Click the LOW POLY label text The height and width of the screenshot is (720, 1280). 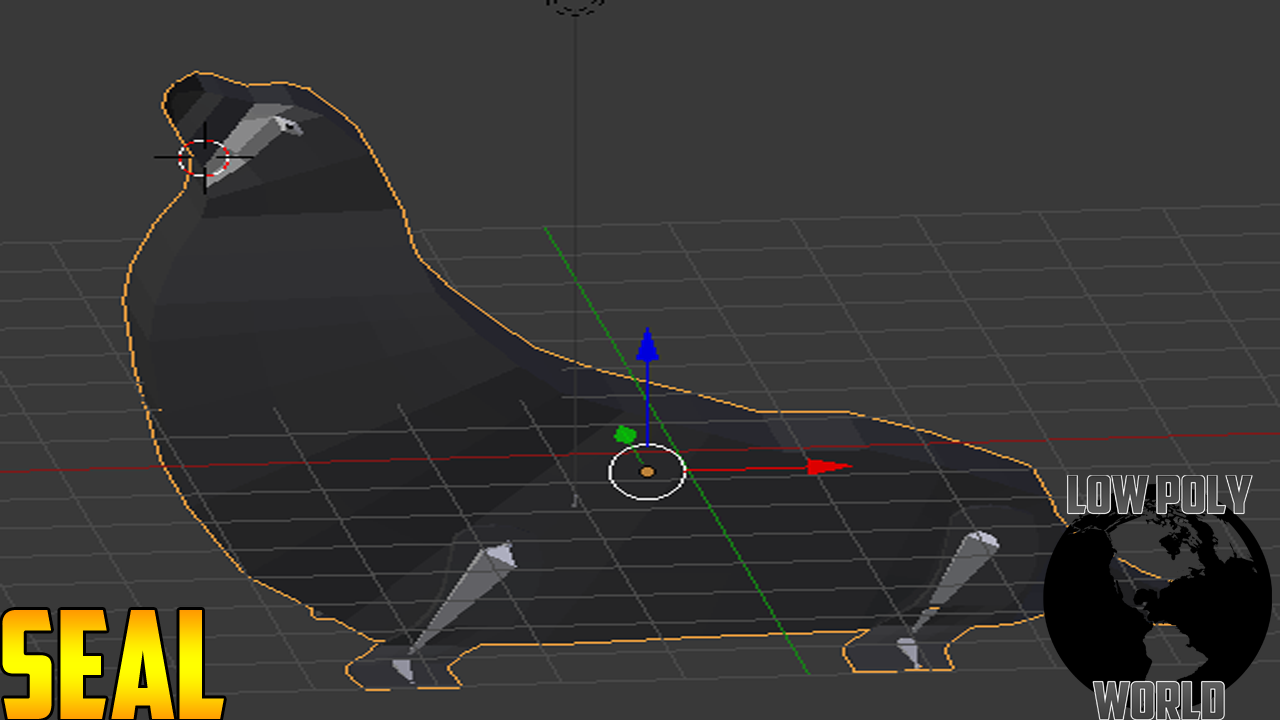[x=1158, y=492]
